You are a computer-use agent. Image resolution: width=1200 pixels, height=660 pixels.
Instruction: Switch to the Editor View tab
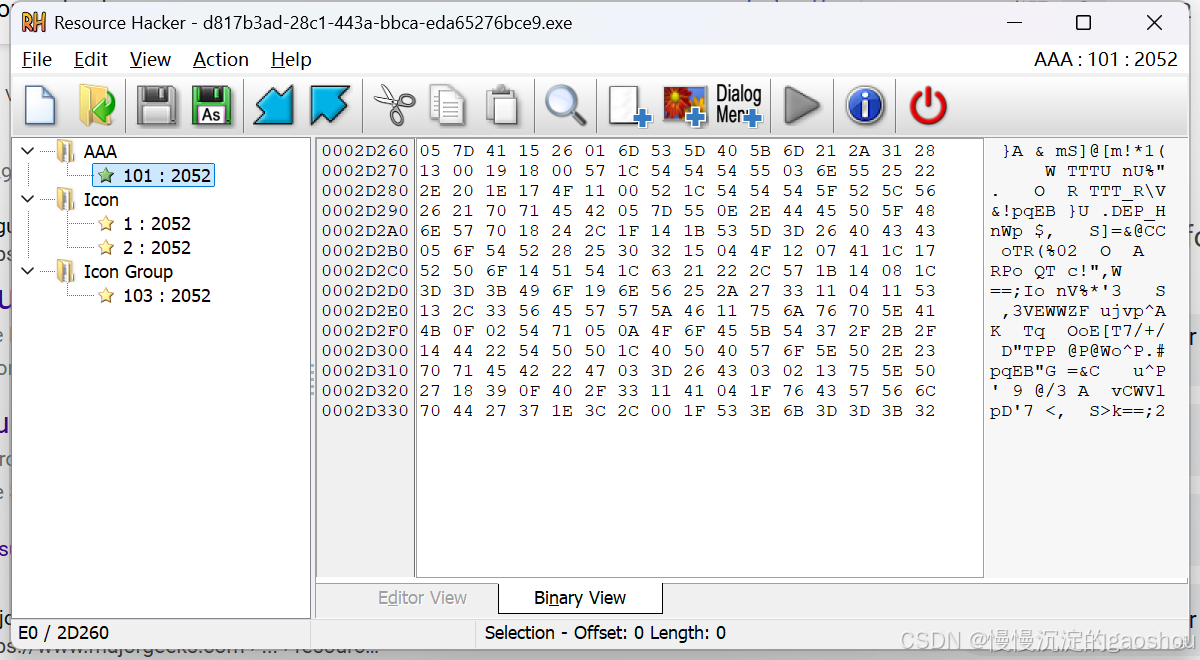pos(422,598)
